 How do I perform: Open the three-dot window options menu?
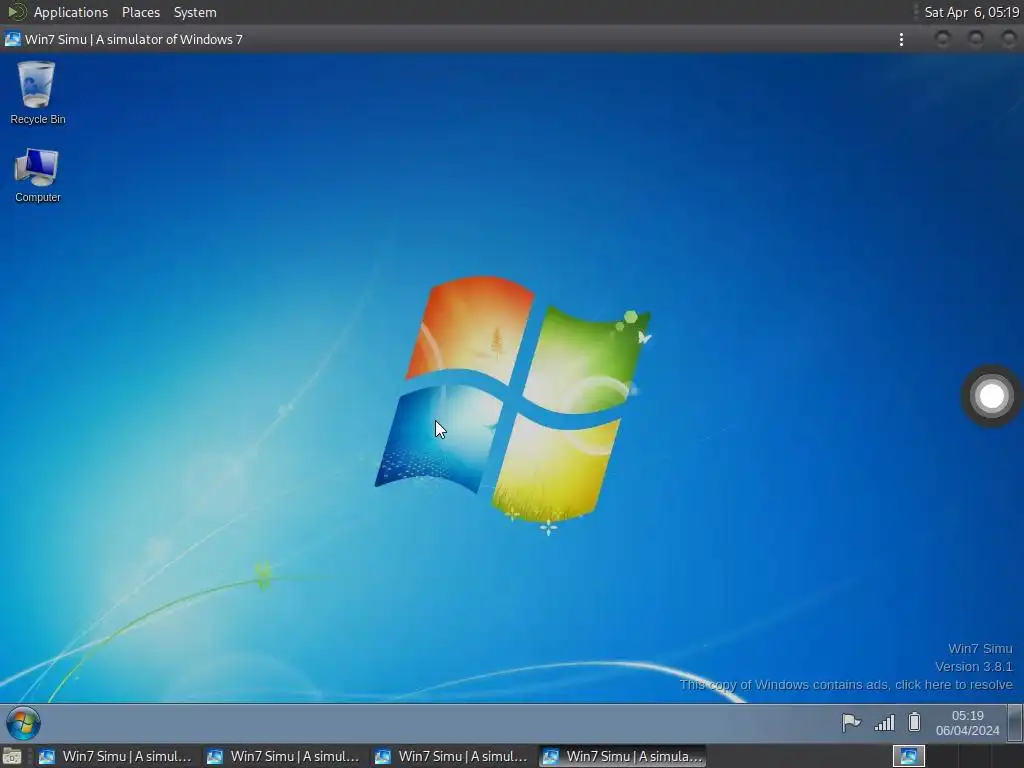coord(901,40)
